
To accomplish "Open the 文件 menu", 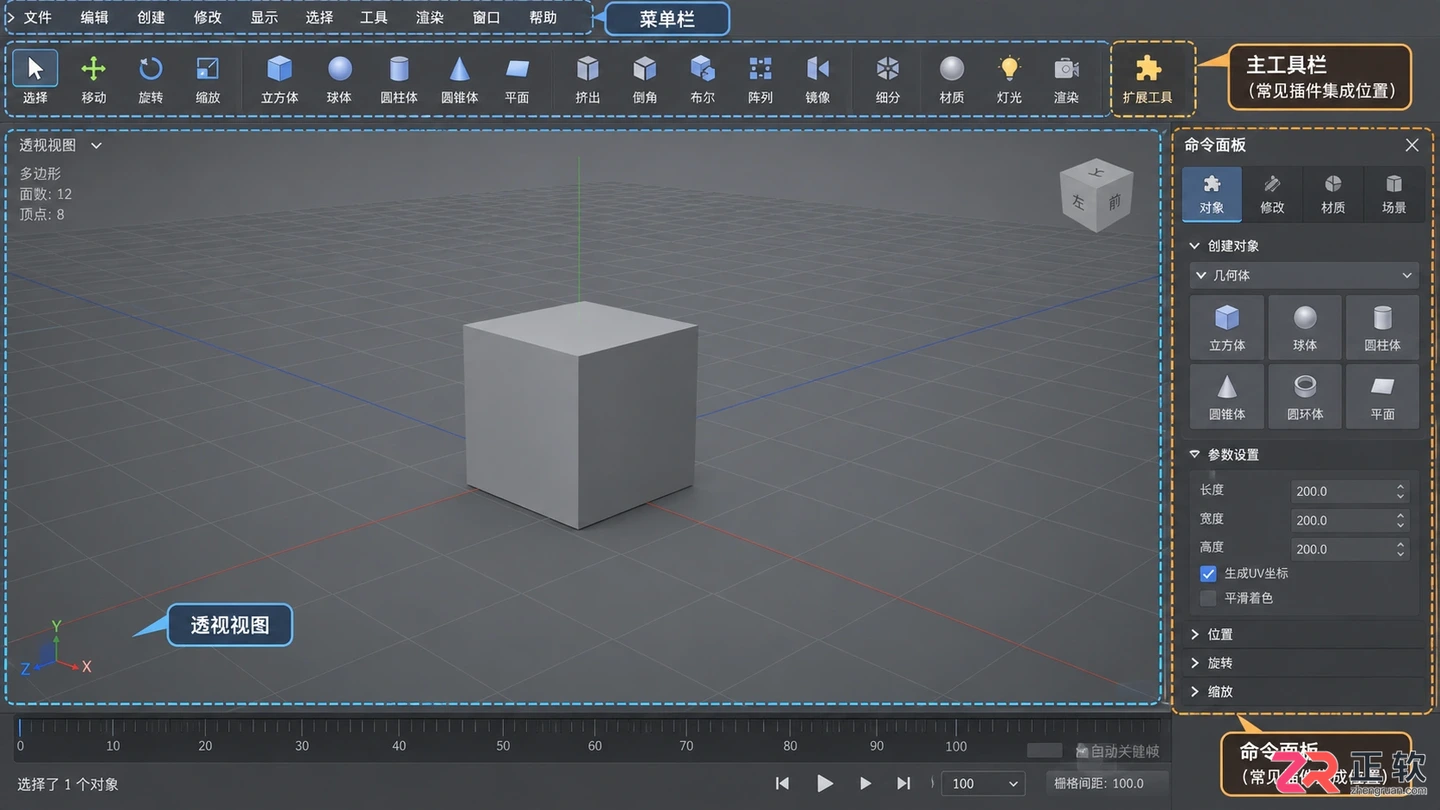I will click(x=37, y=17).
